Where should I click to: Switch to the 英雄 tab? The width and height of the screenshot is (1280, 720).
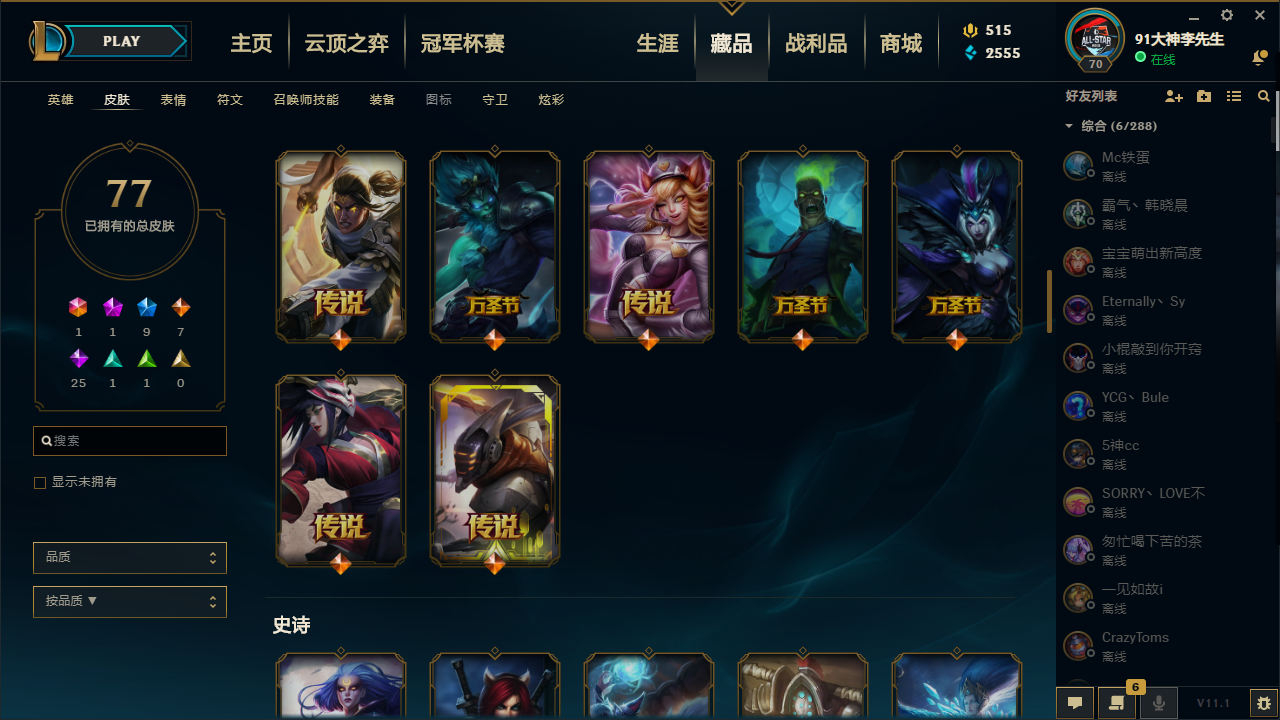(x=61, y=100)
